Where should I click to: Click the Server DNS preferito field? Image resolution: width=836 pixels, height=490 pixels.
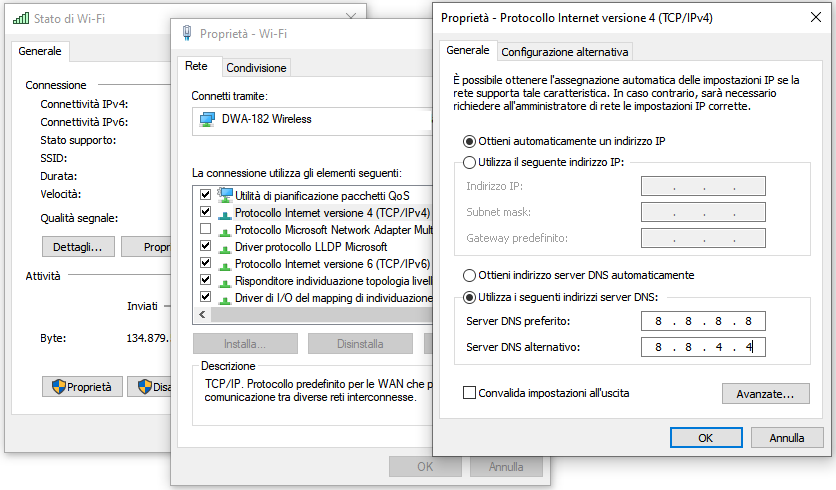tap(702, 321)
